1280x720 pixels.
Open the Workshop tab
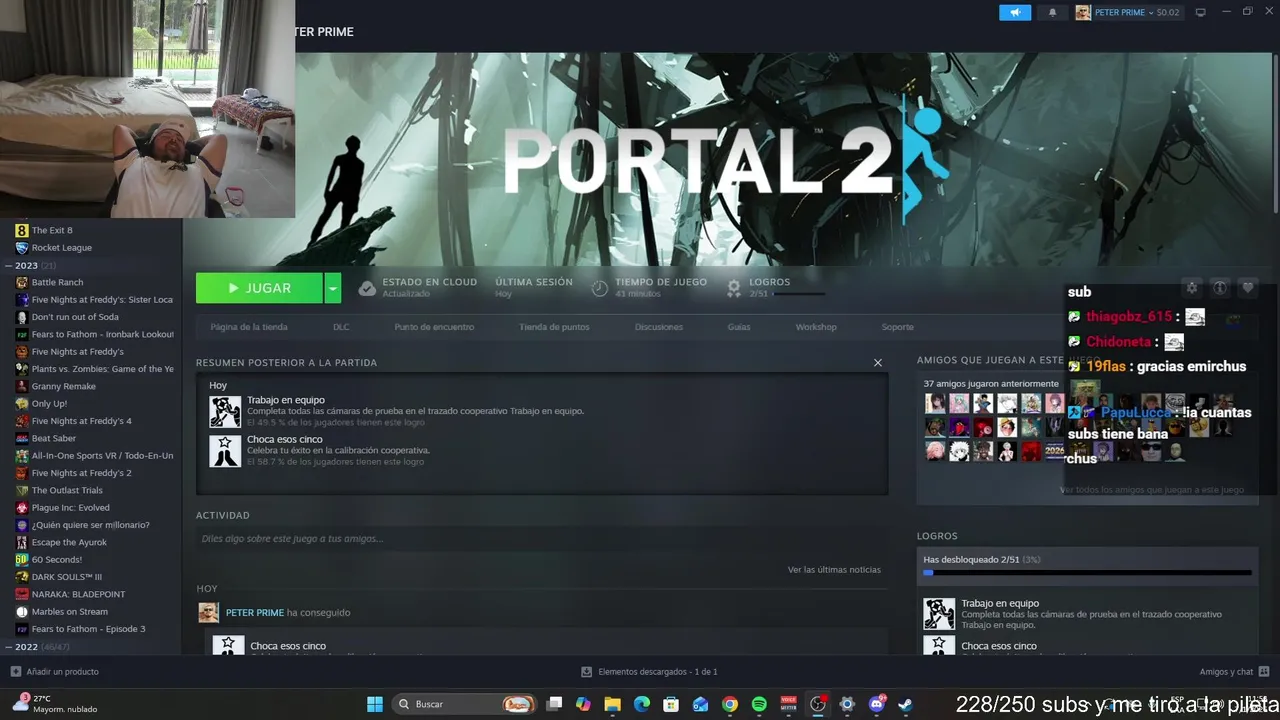tap(816, 327)
